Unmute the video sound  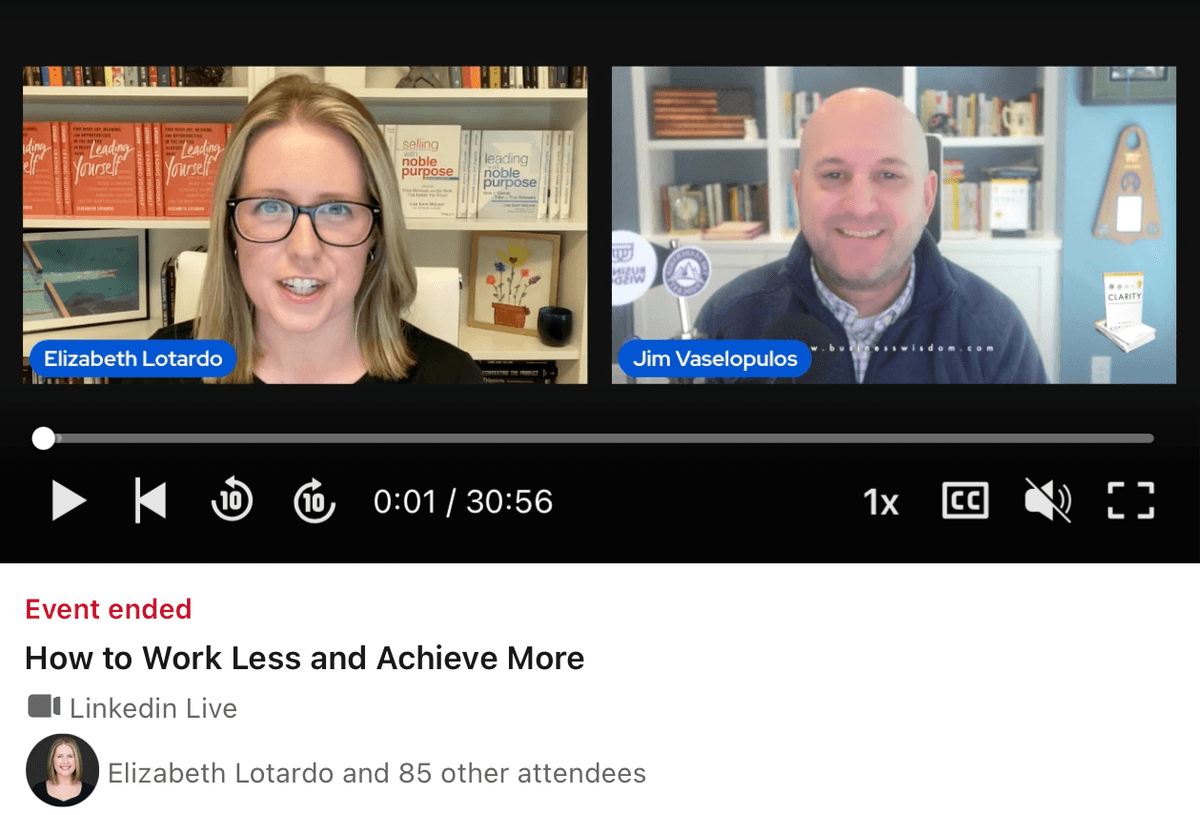[x=1048, y=501]
